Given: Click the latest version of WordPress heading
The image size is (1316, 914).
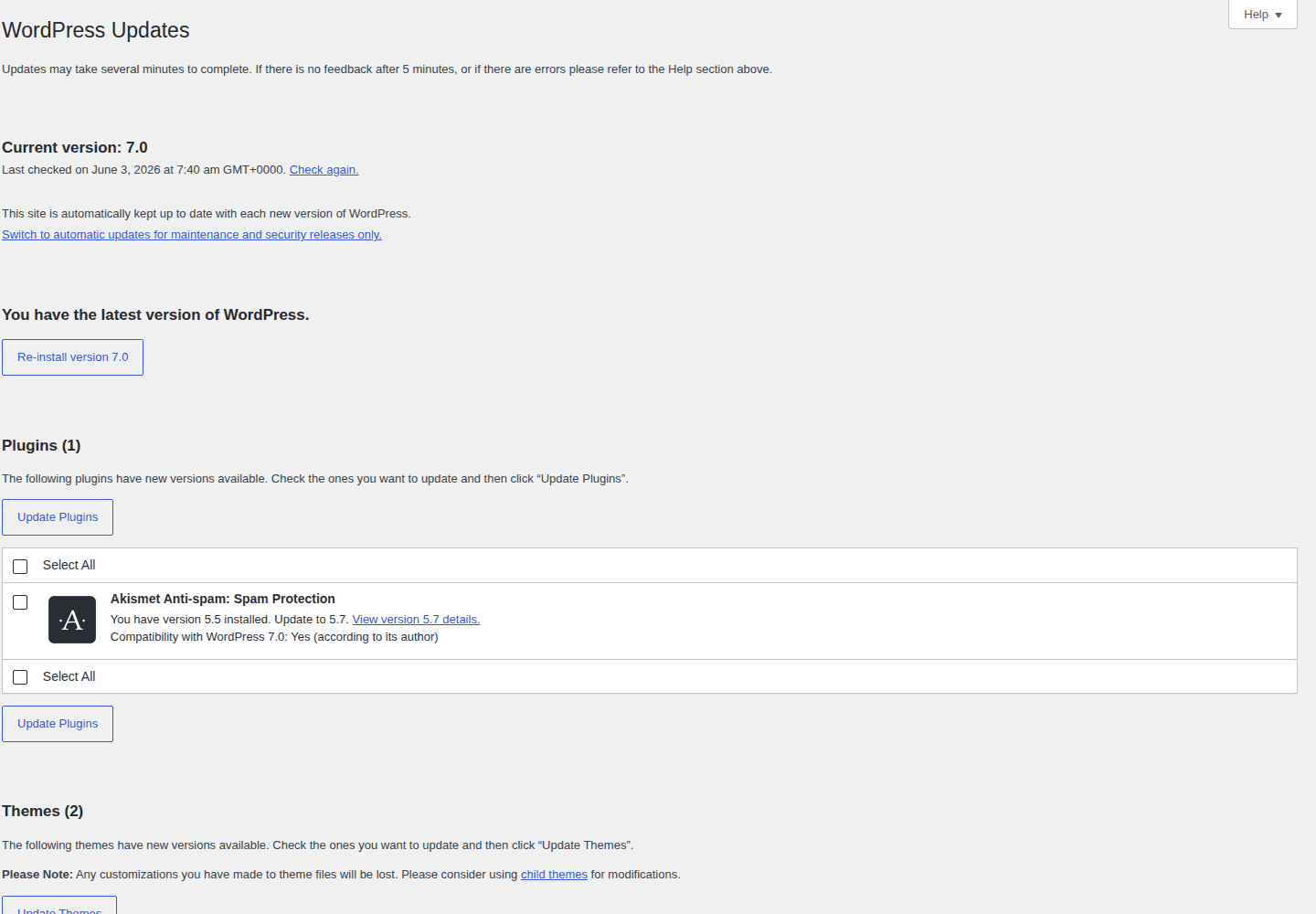Looking at the screenshot, I should pos(155,314).
